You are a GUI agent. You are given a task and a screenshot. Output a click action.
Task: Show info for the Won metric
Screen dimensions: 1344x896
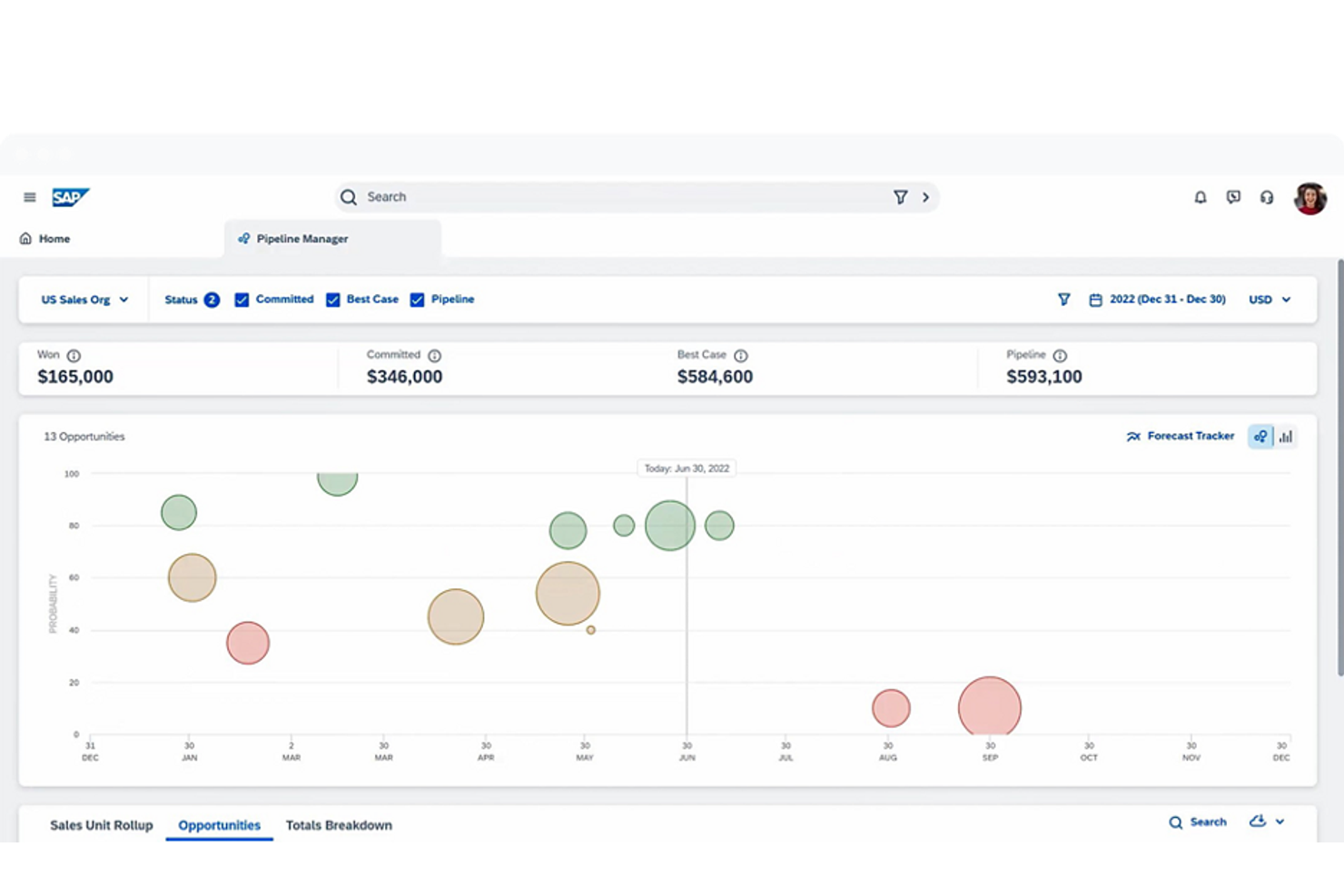[74, 356]
